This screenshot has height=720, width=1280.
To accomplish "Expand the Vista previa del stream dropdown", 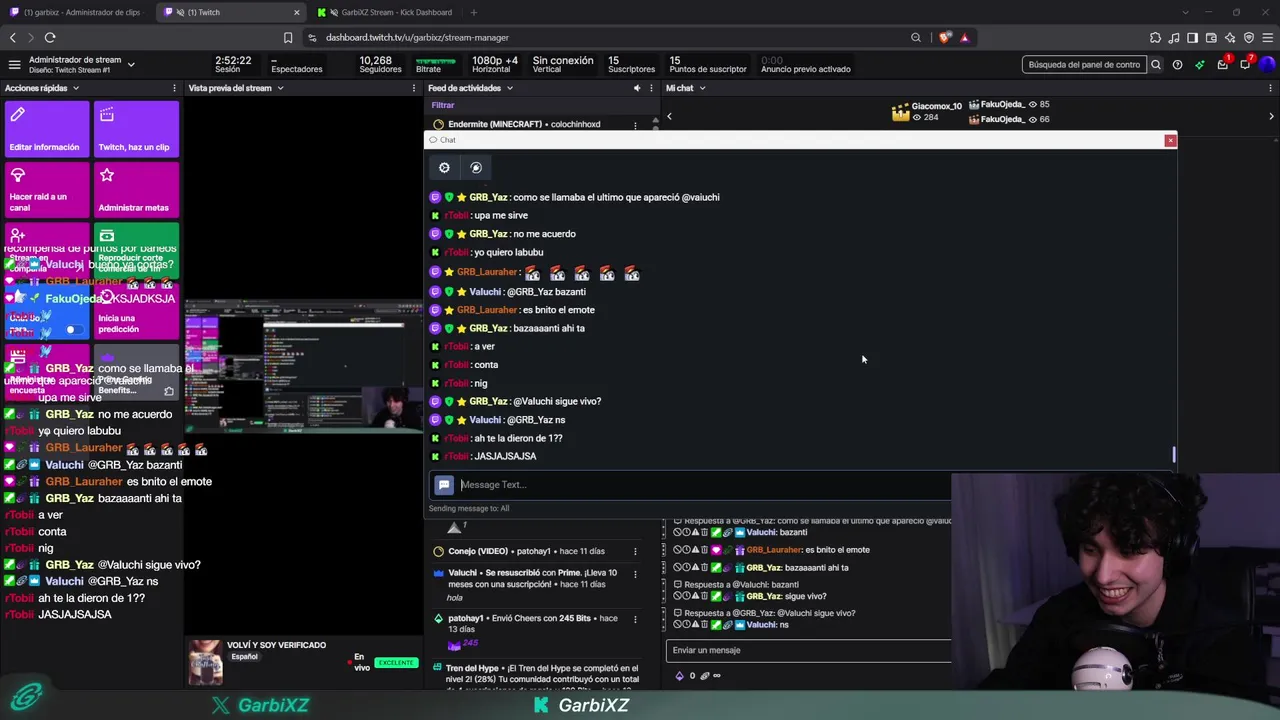I will [280, 88].
